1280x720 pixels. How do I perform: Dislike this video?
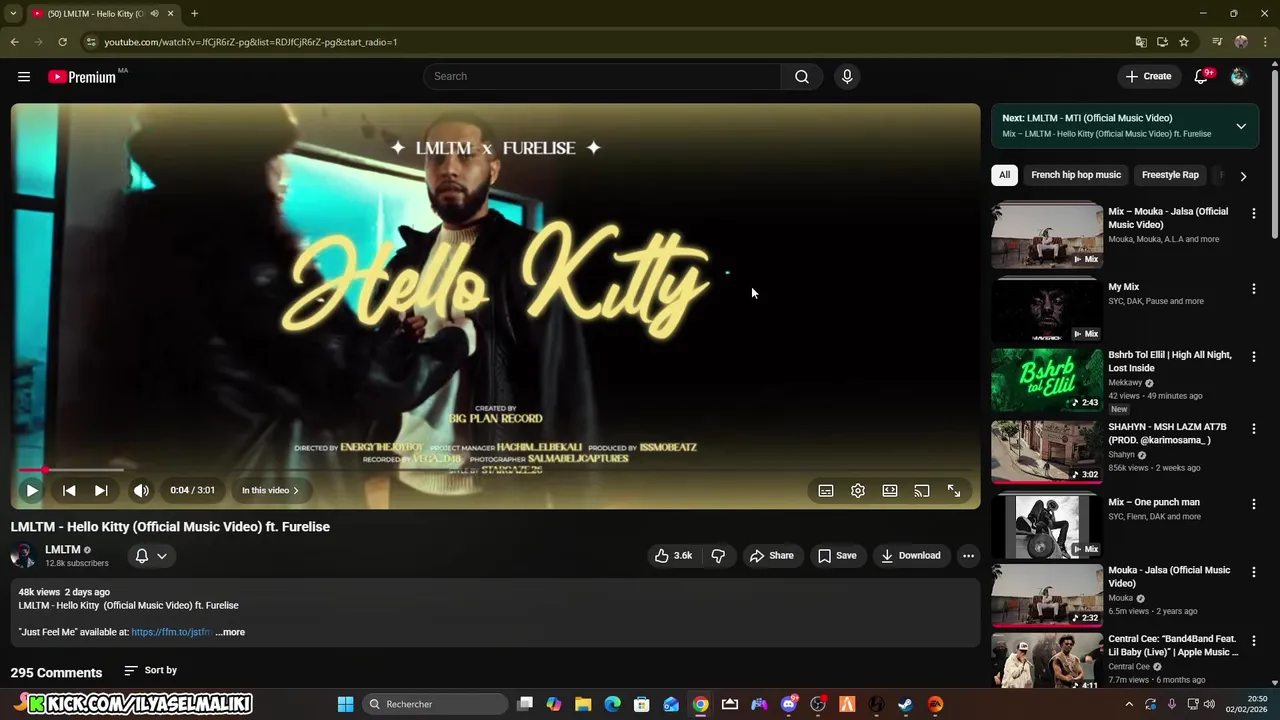(718, 555)
